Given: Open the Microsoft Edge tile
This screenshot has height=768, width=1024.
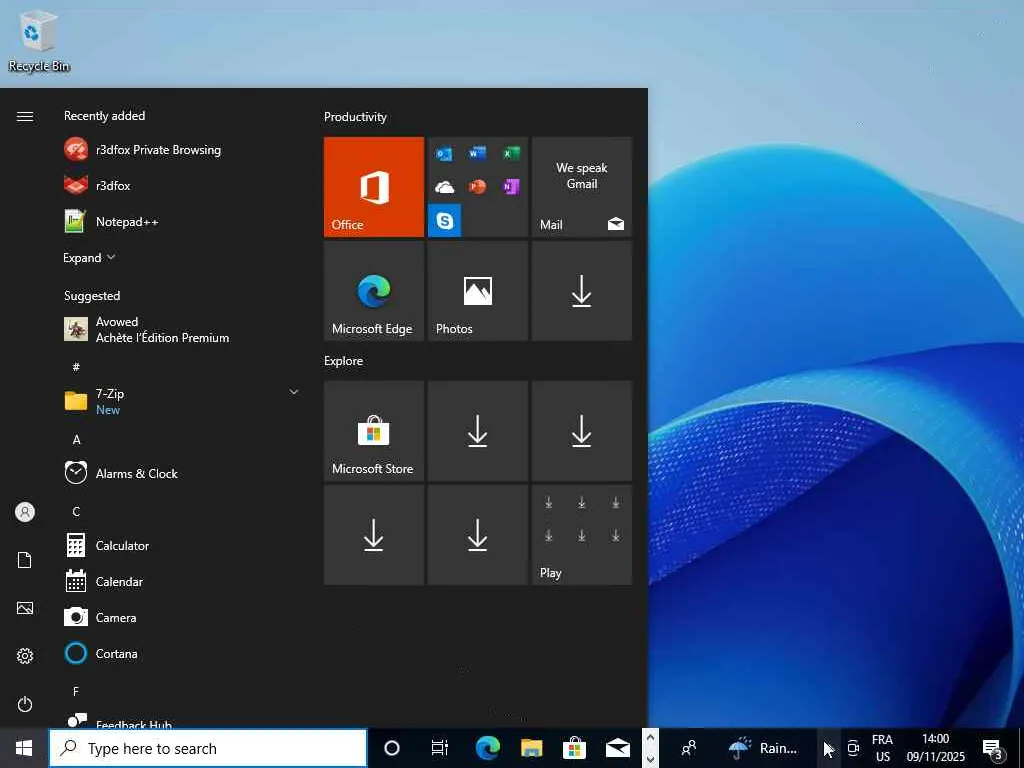Looking at the screenshot, I should [x=374, y=291].
